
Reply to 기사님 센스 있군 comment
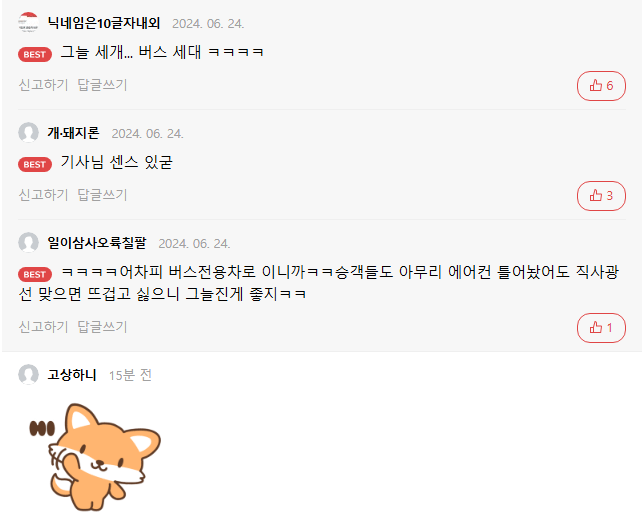point(102,195)
